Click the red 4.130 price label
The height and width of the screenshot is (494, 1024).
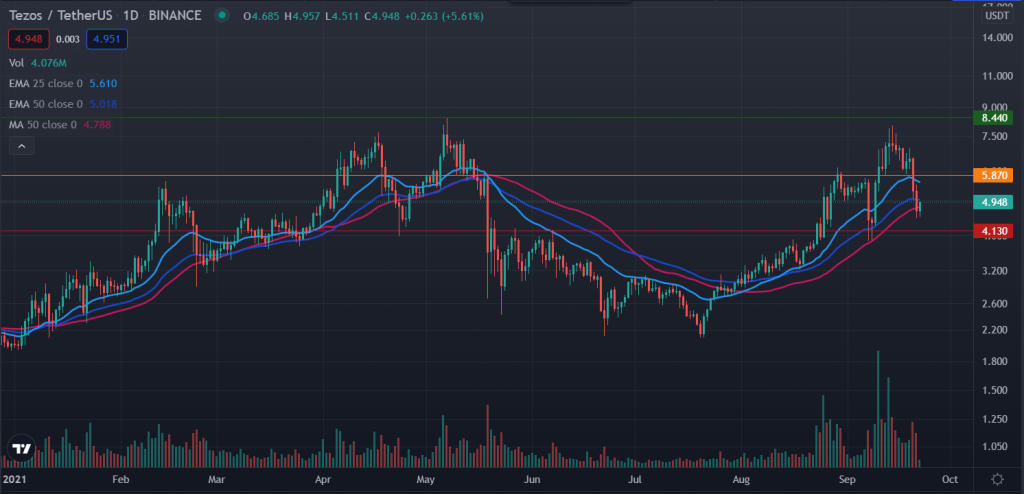pyautogui.click(x=993, y=231)
